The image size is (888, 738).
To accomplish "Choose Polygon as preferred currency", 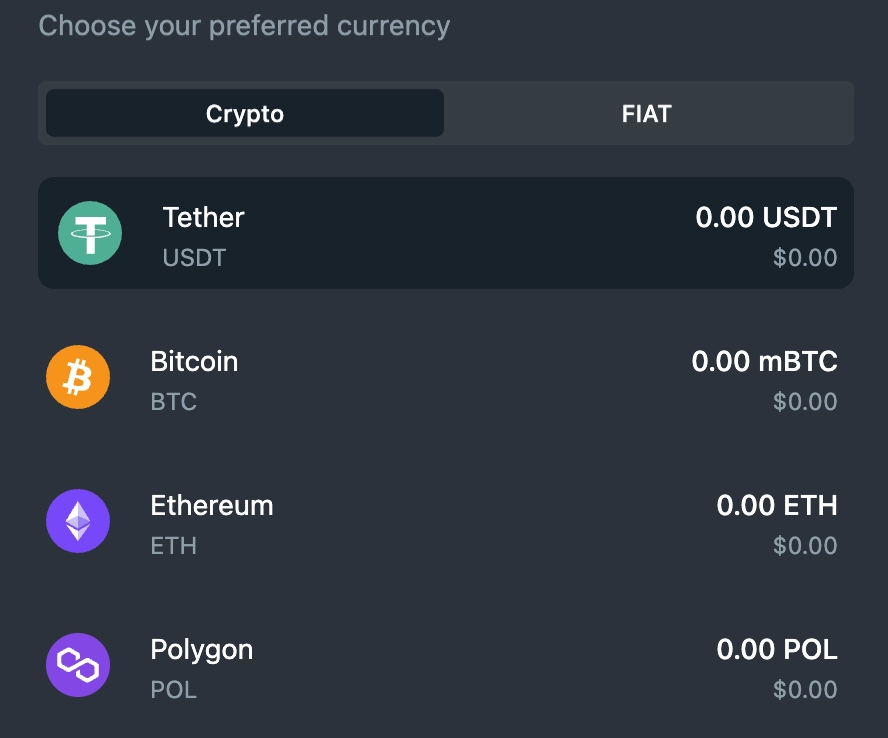I will [446, 664].
